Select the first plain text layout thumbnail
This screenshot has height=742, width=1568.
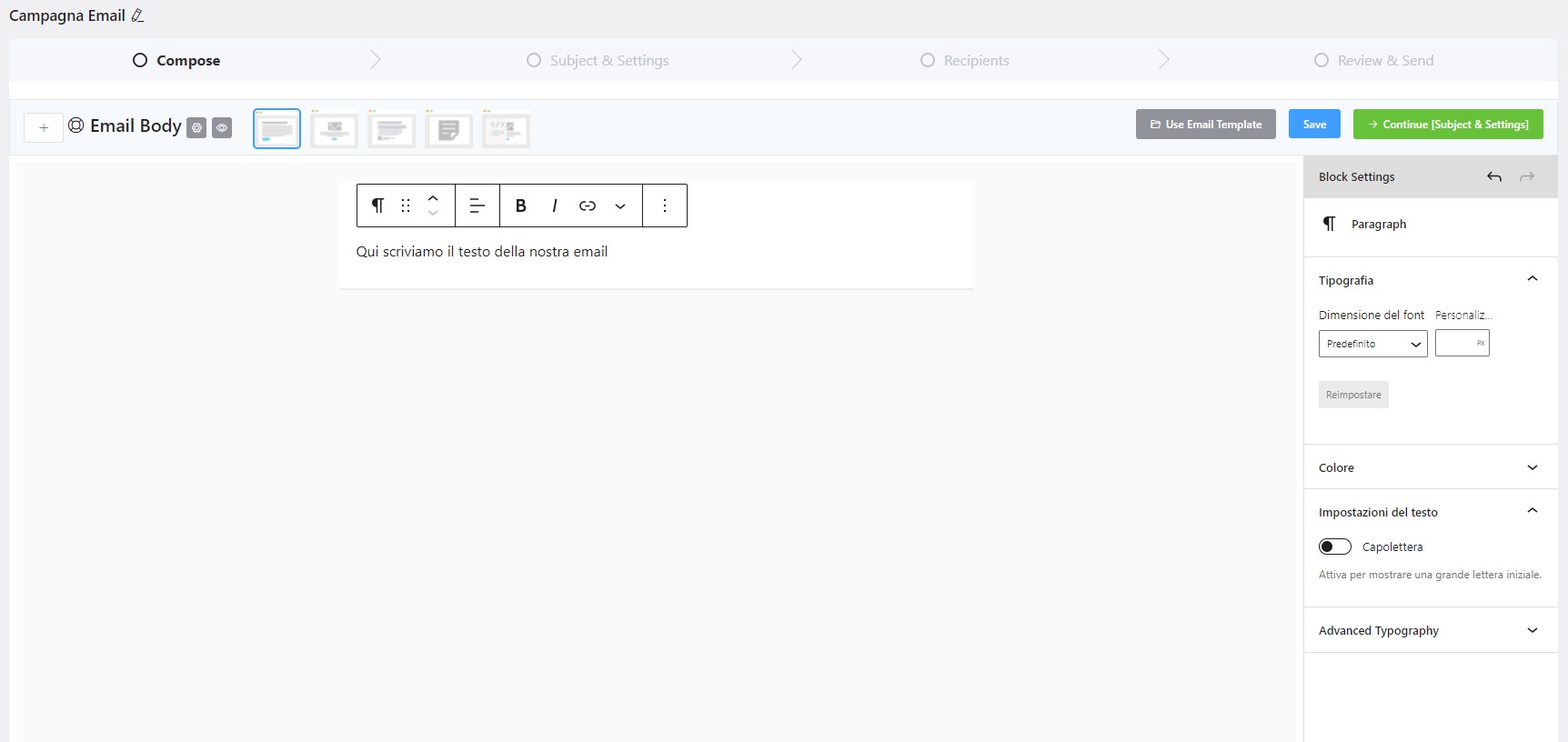276,129
